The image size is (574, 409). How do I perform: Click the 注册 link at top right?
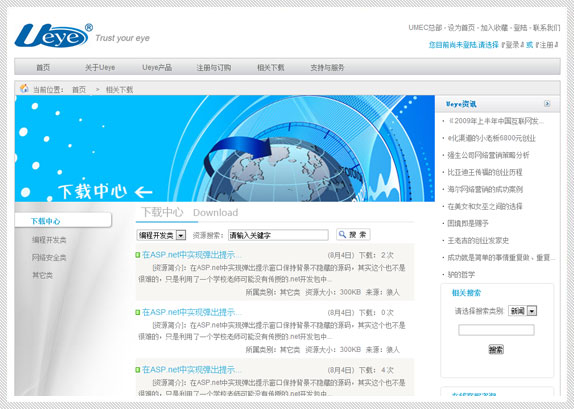click(547, 45)
